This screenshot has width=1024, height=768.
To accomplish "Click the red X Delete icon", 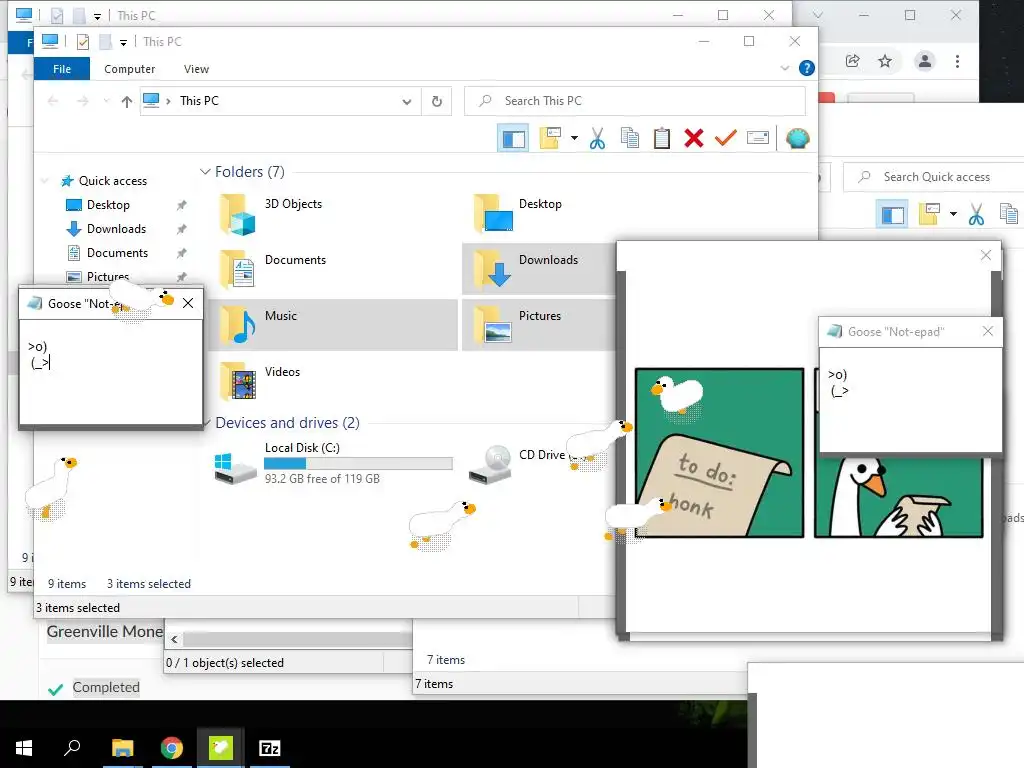I will pos(694,138).
